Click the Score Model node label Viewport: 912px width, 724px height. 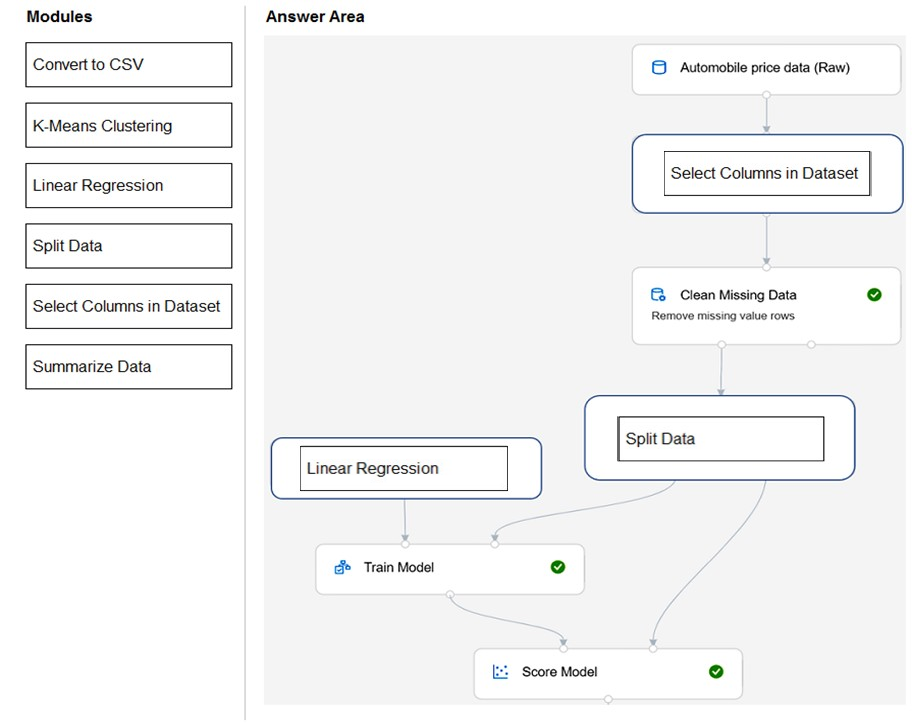559,672
